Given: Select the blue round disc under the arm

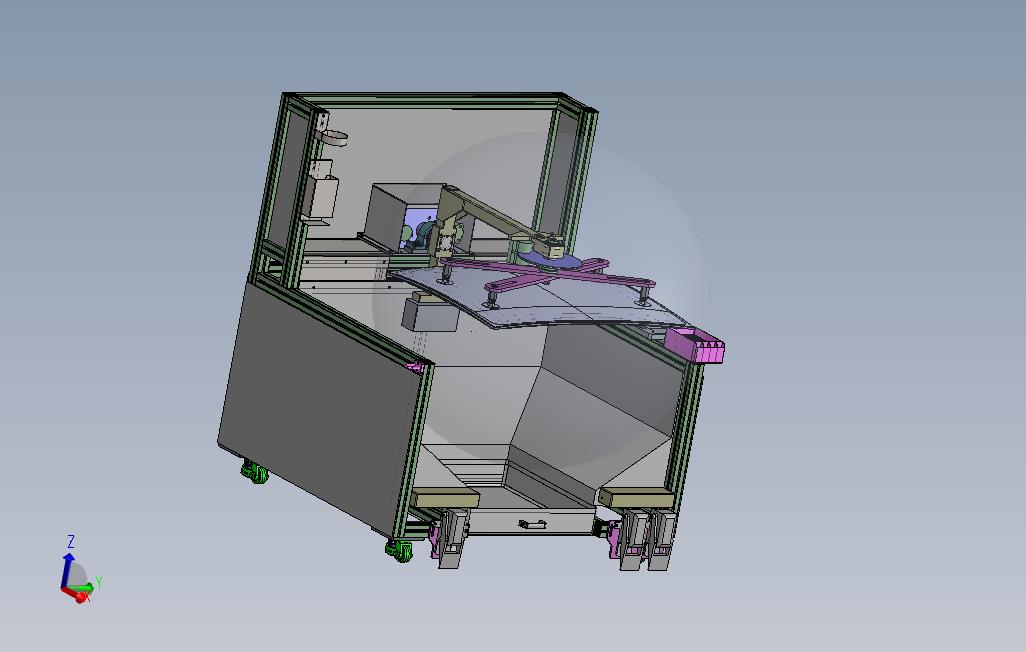Looking at the screenshot, I should pyautogui.click(x=550, y=262).
